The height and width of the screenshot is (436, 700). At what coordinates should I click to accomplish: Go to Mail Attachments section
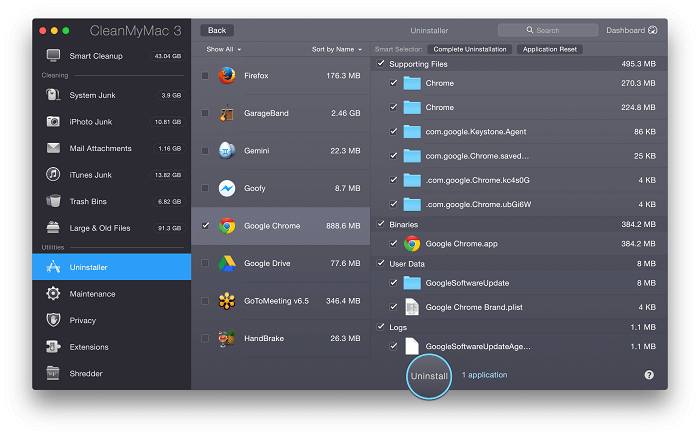click(x=112, y=148)
